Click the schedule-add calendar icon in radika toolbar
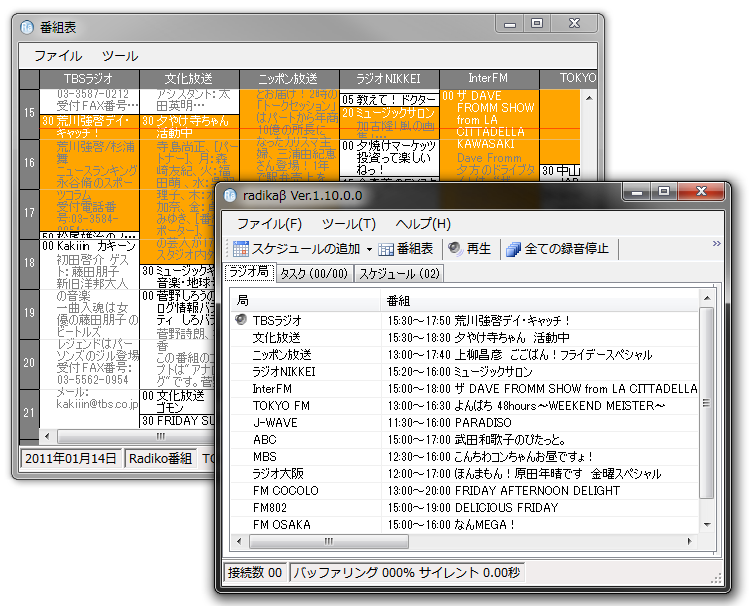This screenshot has width=751, height=606. point(240,249)
